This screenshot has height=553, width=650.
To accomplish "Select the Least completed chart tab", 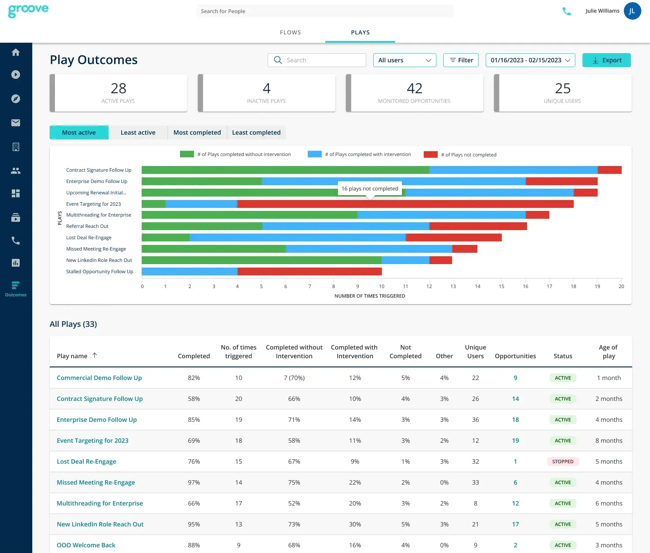I will 256,133.
